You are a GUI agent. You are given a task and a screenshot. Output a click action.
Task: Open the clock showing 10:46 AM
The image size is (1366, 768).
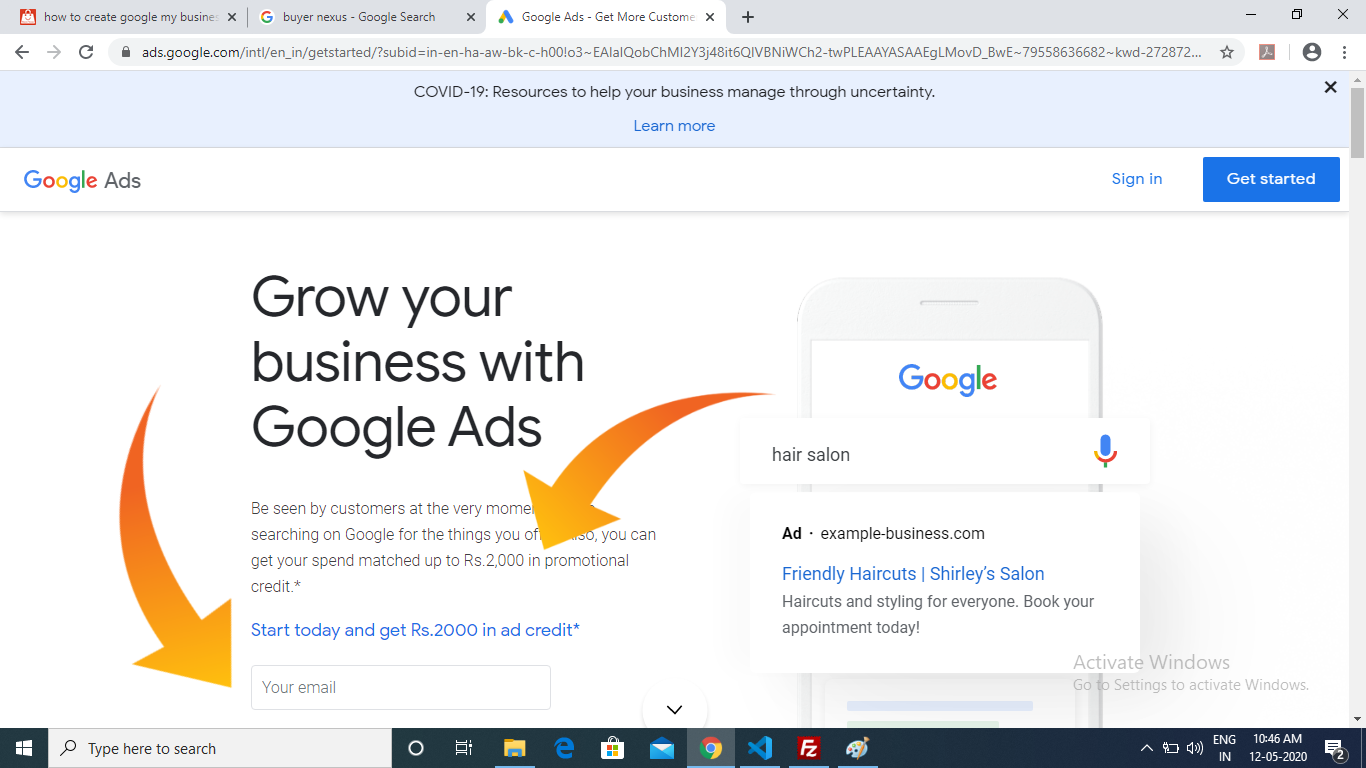[1277, 748]
